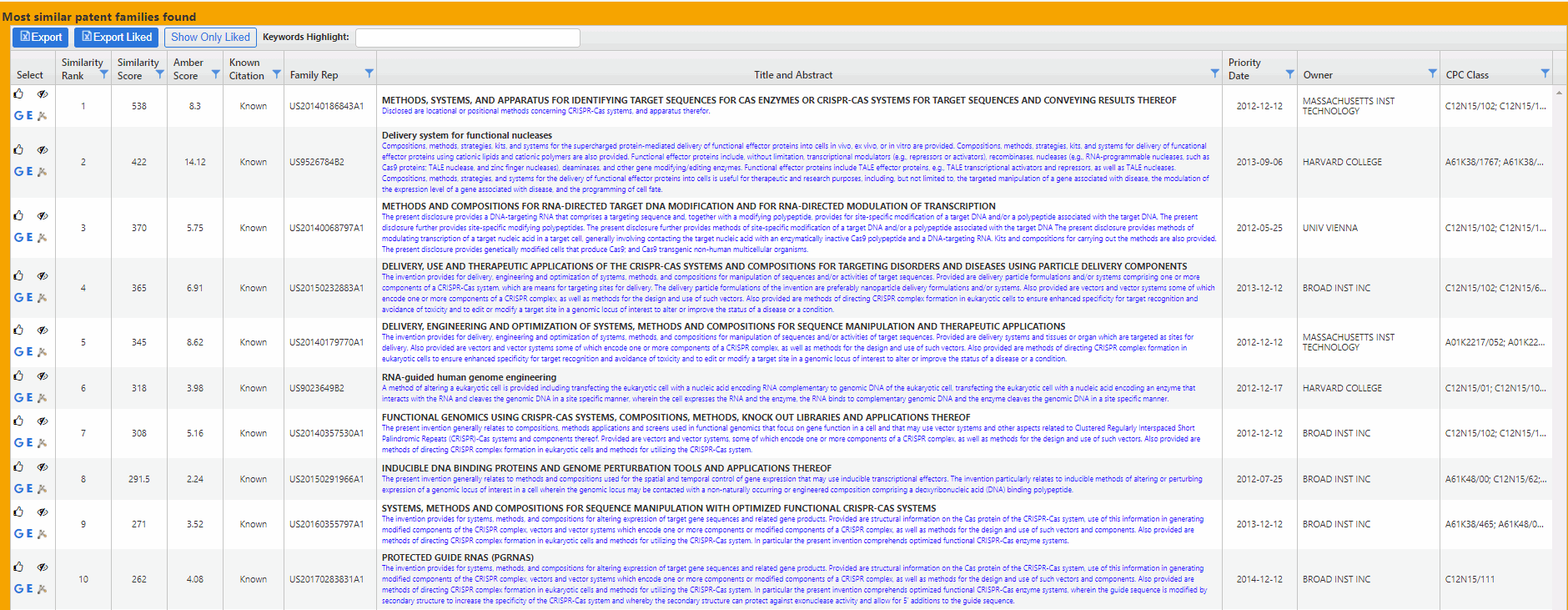Click owner cell 'UNIV VIENNA'
Image resolution: width=1568 pixels, height=610 pixels.
[x=1330, y=228]
